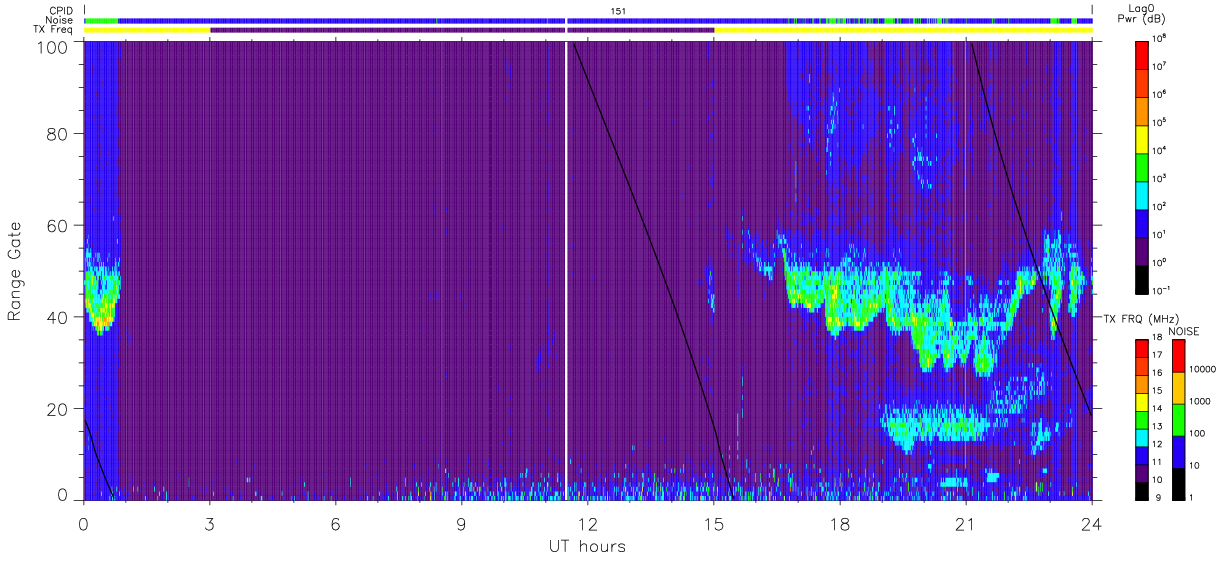The height and width of the screenshot is (567, 1228).
Task: Click x-axis tick label '9'
Action: (x=462, y=523)
